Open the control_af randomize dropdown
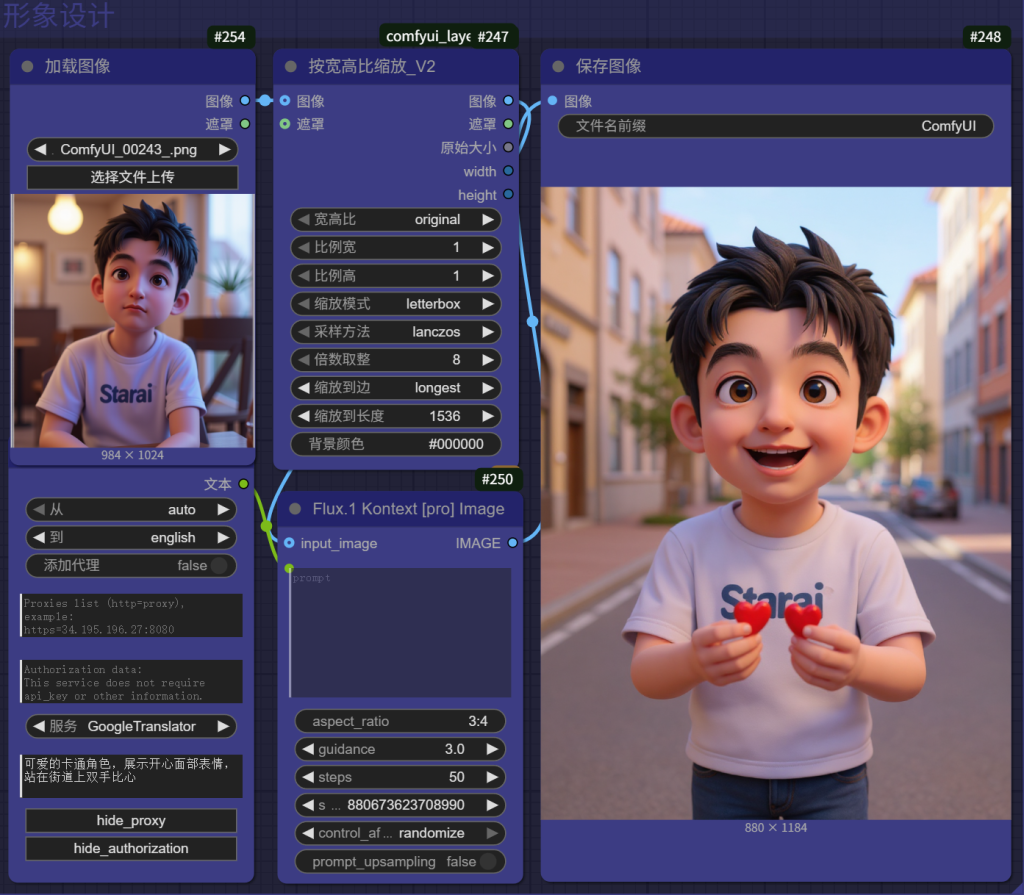The height and width of the screenshot is (895, 1024). (400, 833)
